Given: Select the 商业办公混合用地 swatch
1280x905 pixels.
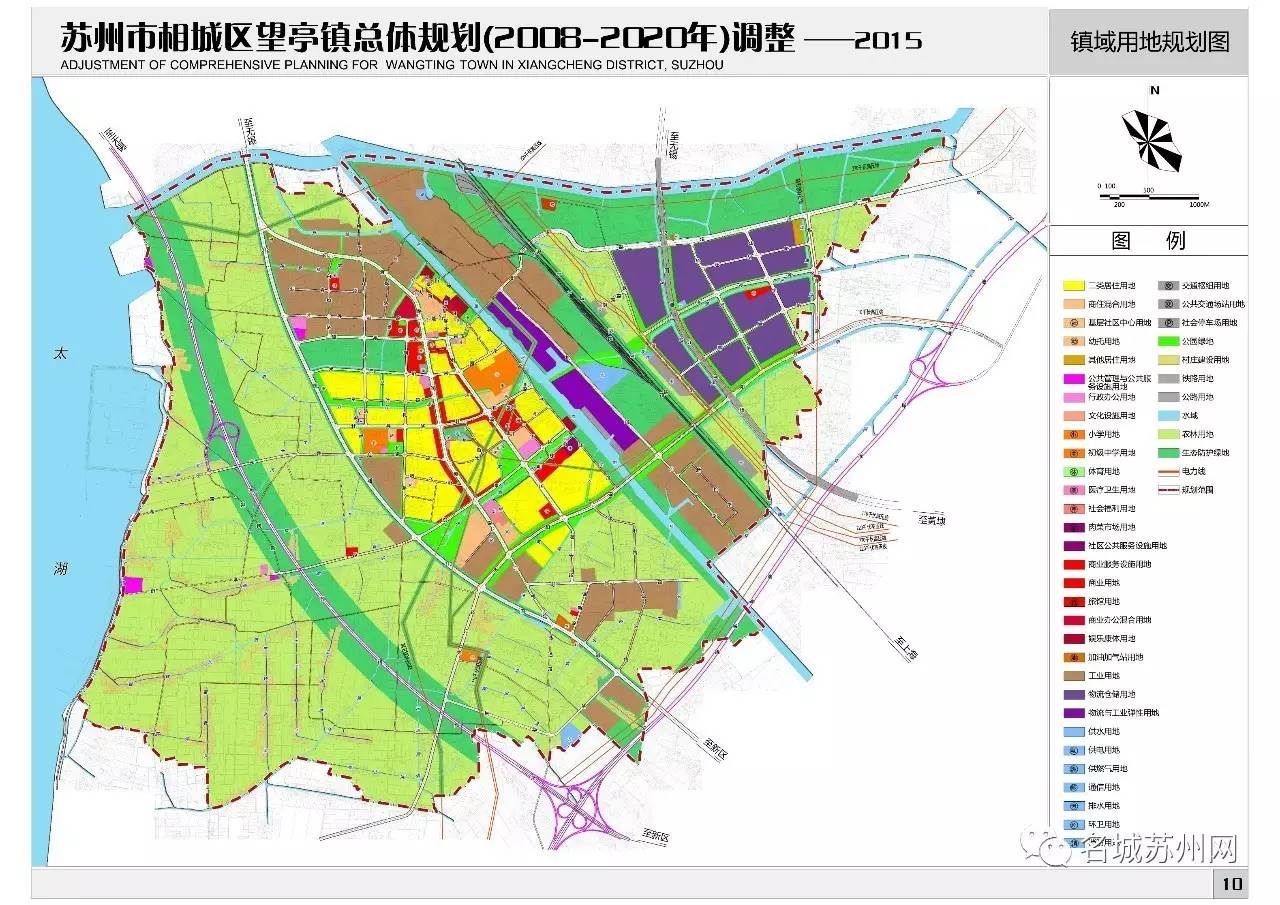Looking at the screenshot, I should tap(1072, 619).
